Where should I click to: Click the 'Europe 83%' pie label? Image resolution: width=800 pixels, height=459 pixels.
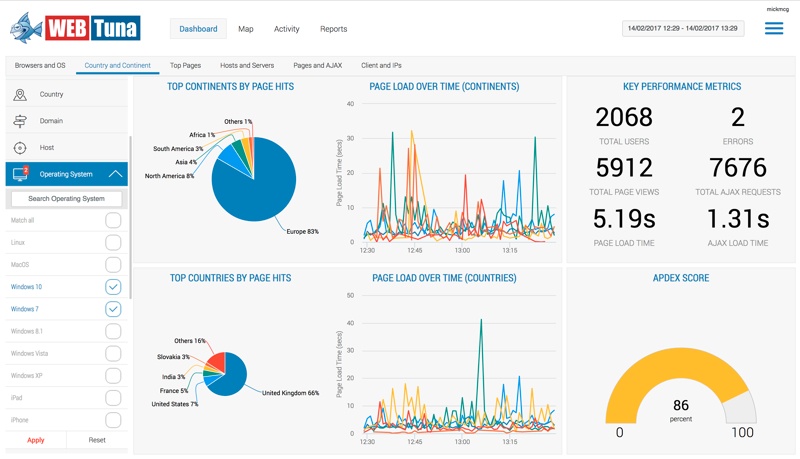pos(303,232)
